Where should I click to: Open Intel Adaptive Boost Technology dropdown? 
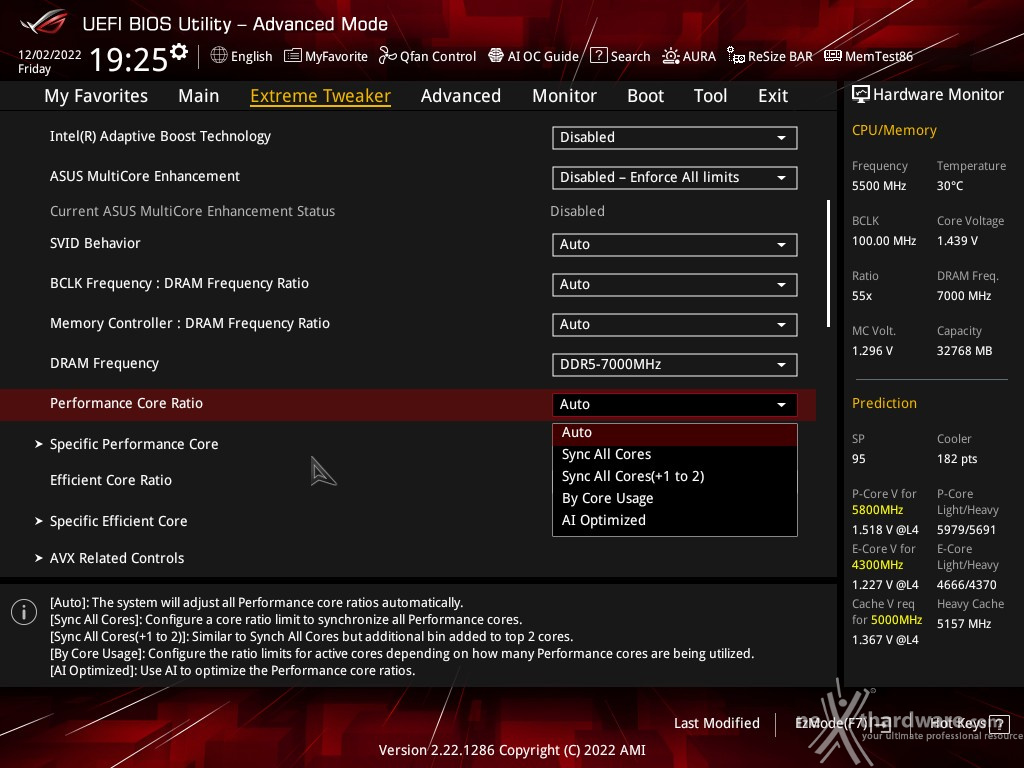675,138
